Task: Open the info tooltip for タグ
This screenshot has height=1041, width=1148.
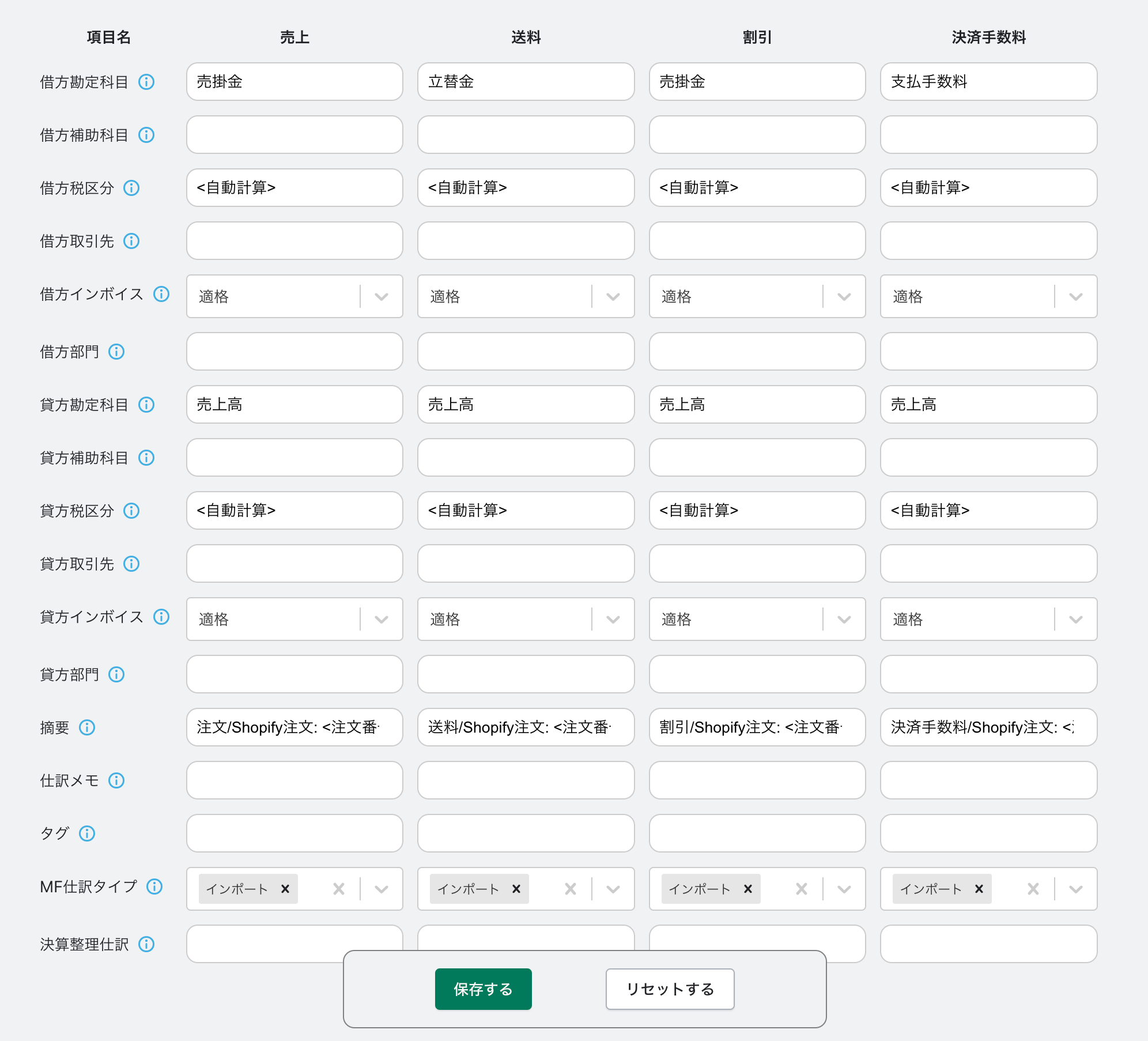Action: point(88,833)
